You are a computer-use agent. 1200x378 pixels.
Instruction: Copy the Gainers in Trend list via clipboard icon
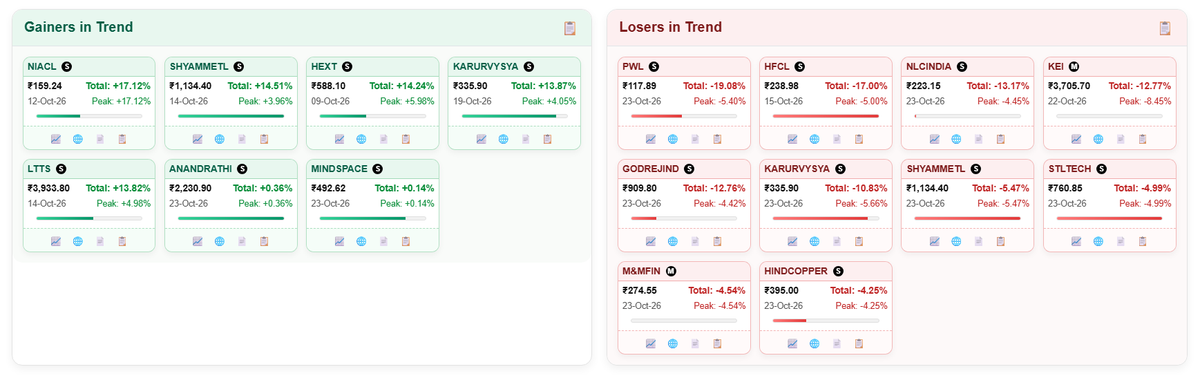coord(570,28)
